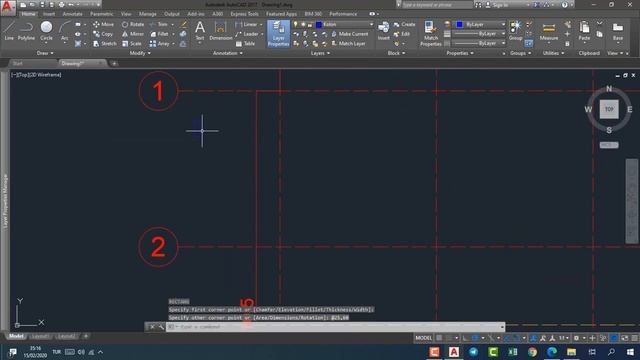Open Windows Start menu
This screenshot has width=640, height=360.
pos(630,352)
